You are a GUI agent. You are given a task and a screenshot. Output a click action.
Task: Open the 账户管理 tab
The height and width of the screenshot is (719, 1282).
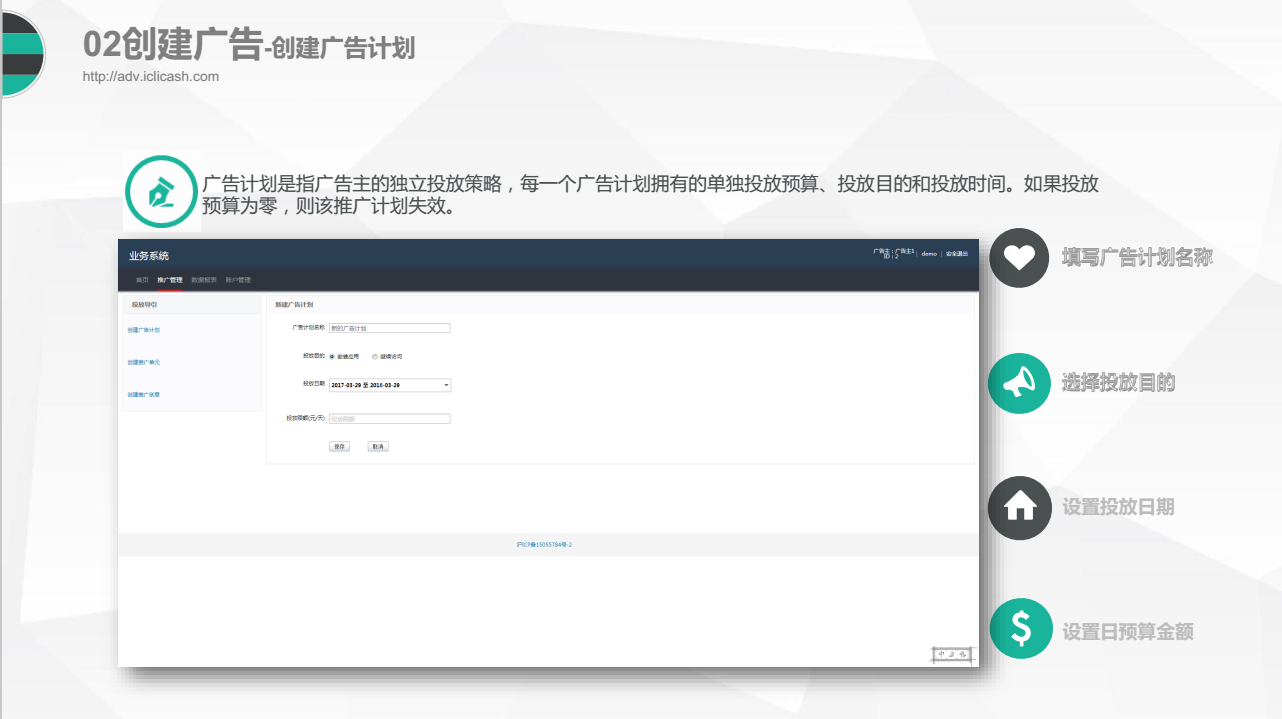point(238,279)
